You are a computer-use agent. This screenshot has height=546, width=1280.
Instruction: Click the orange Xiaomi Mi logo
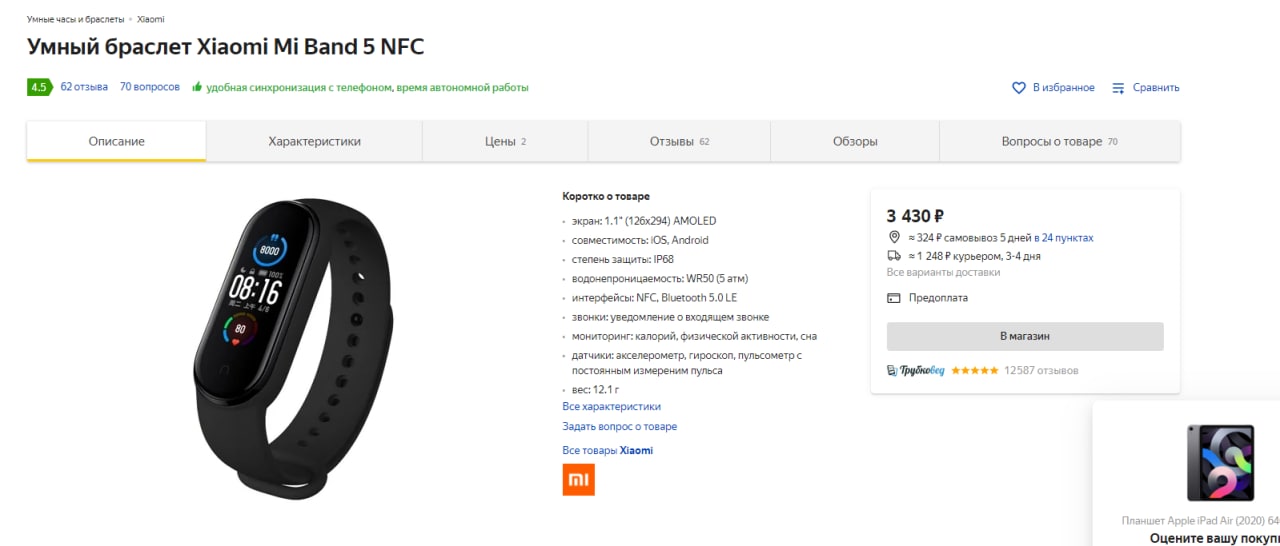[x=578, y=479]
